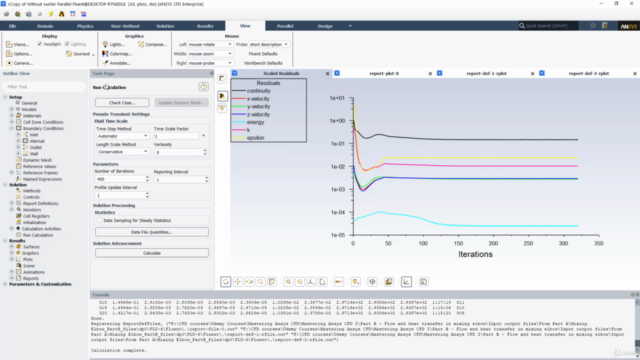640x360 pixels.
Task: Open the Time Step Method dropdown
Action: click(122, 136)
